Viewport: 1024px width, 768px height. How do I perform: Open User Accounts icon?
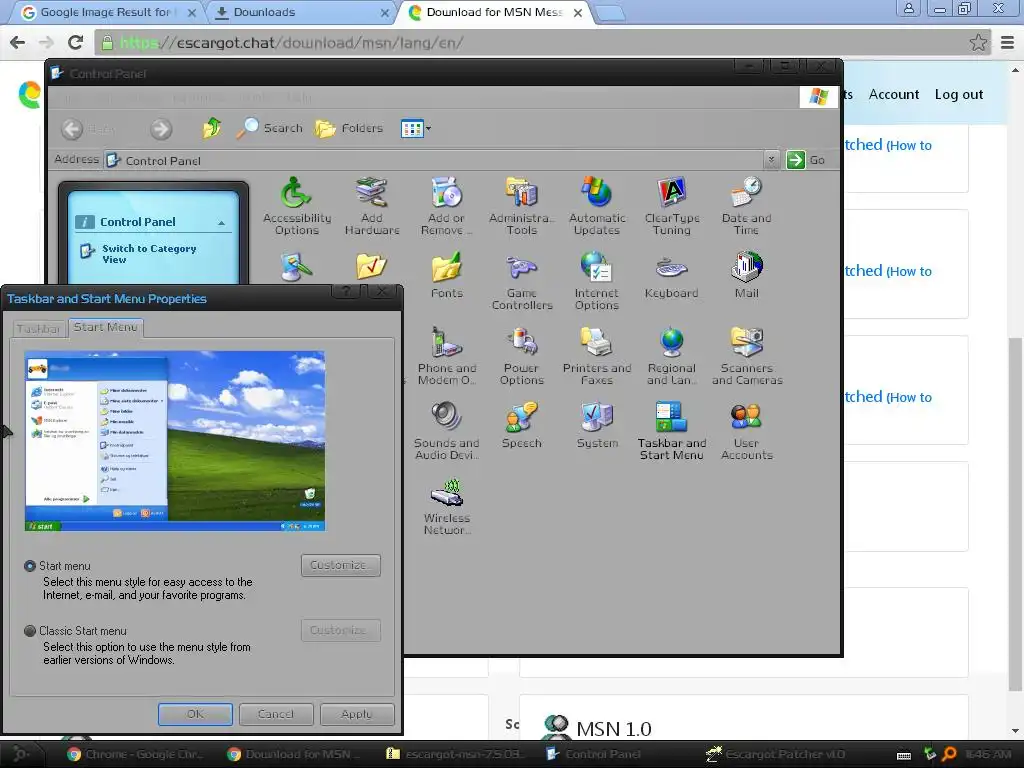tap(746, 431)
